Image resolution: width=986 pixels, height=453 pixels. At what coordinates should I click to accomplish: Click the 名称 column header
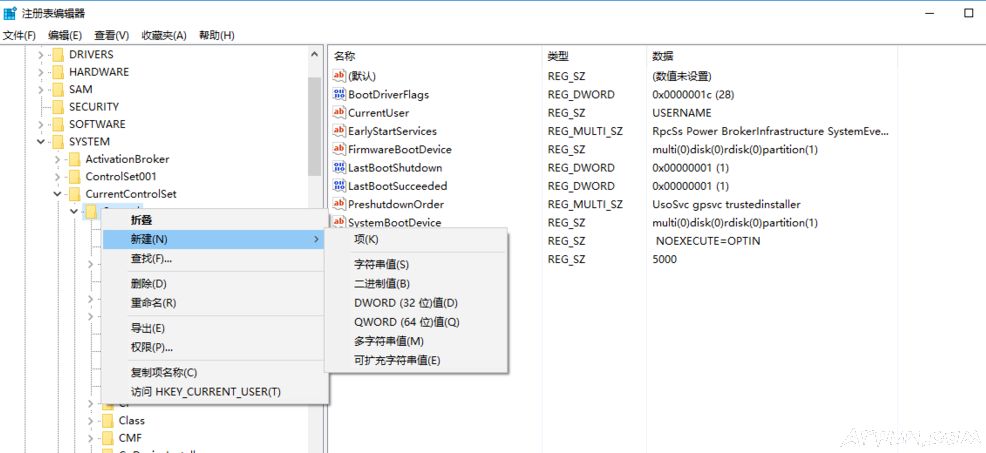[x=344, y=56]
